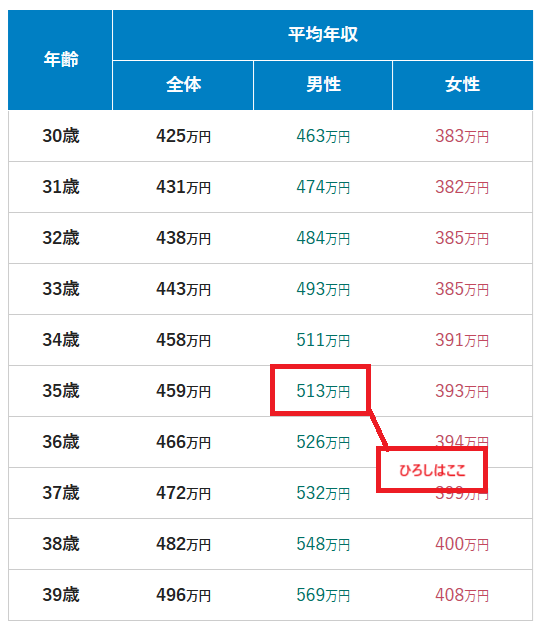Select the 男性 column header
The image size is (542, 634).
click(323, 85)
